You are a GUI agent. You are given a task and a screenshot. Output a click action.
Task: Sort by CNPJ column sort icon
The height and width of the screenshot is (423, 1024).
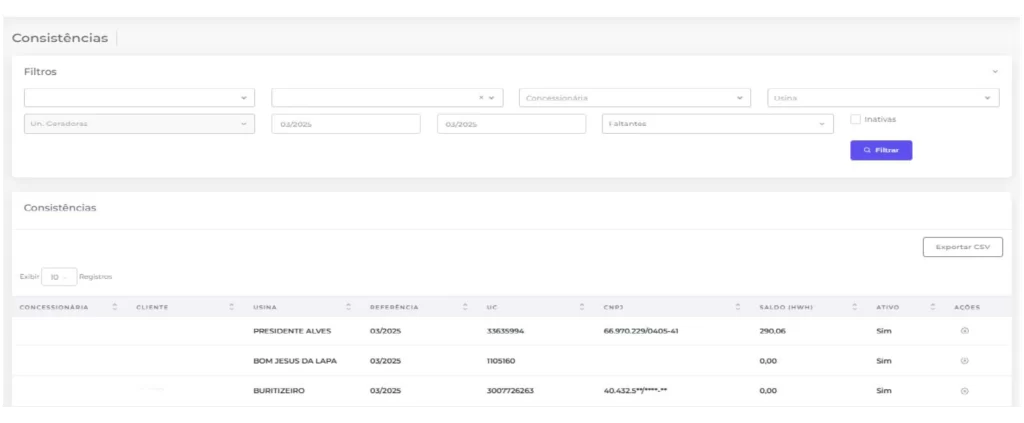click(737, 307)
